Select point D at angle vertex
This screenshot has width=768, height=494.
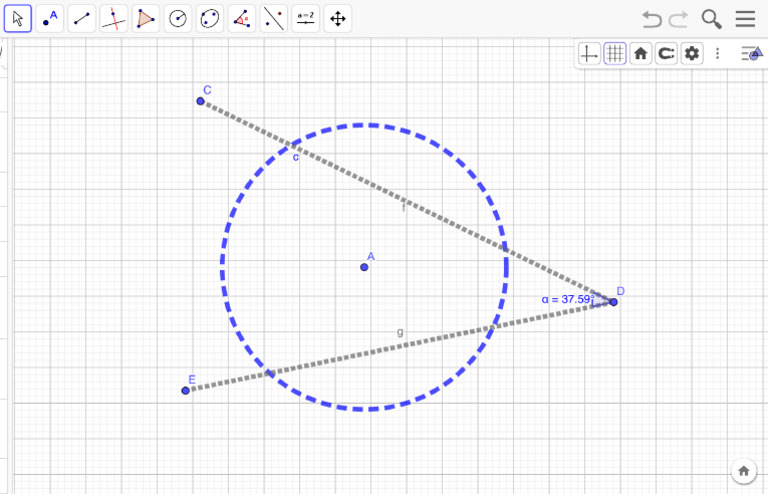point(614,302)
